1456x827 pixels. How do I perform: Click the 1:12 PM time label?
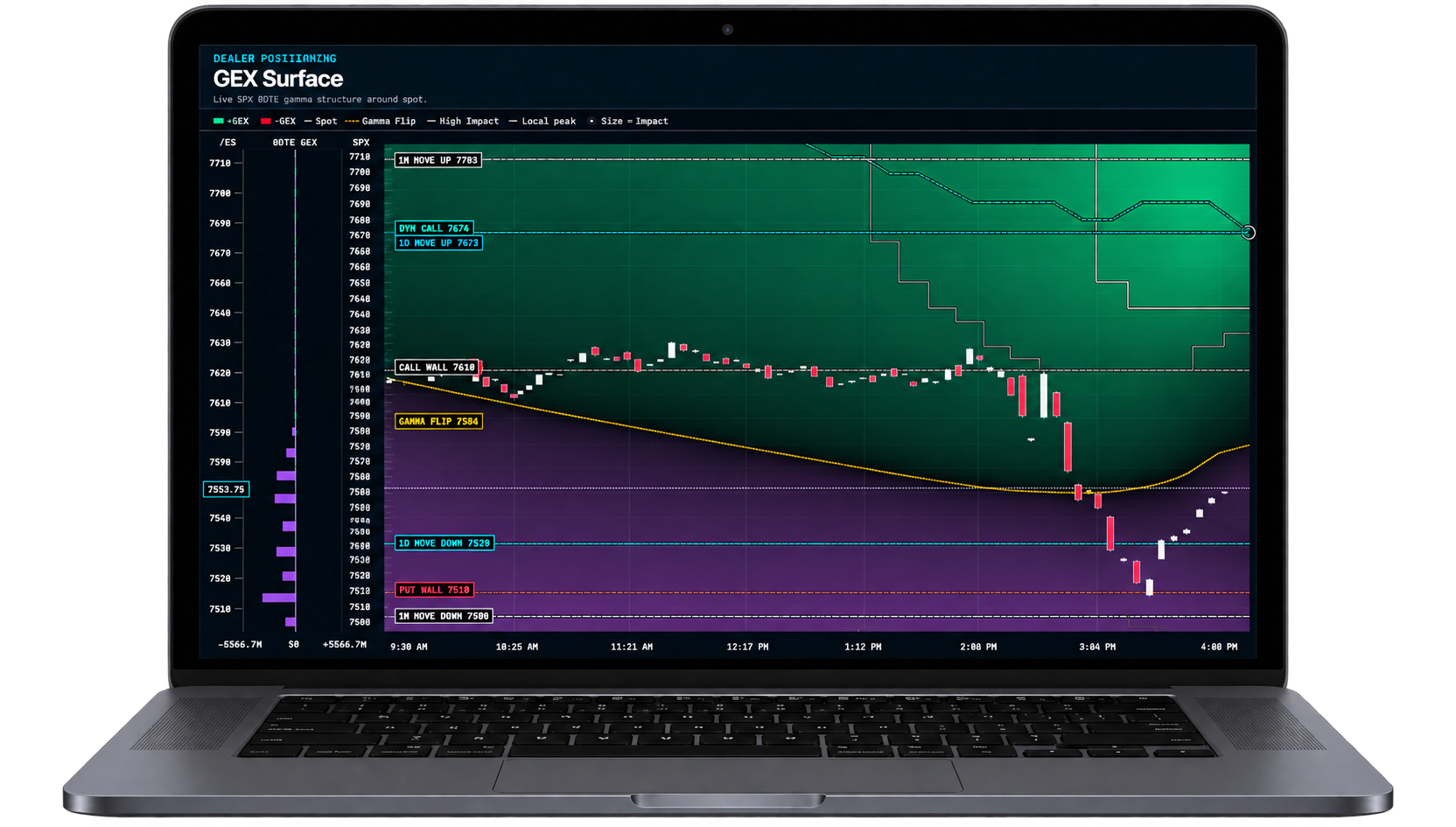863,647
